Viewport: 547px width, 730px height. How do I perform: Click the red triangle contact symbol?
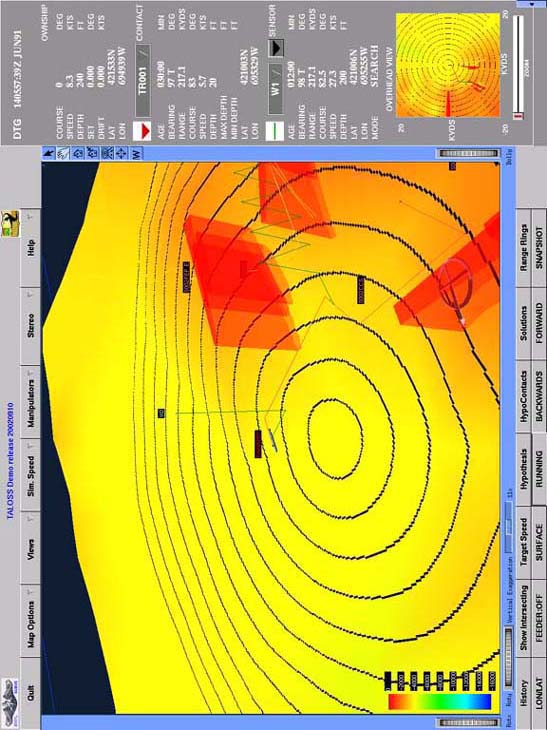point(142,131)
